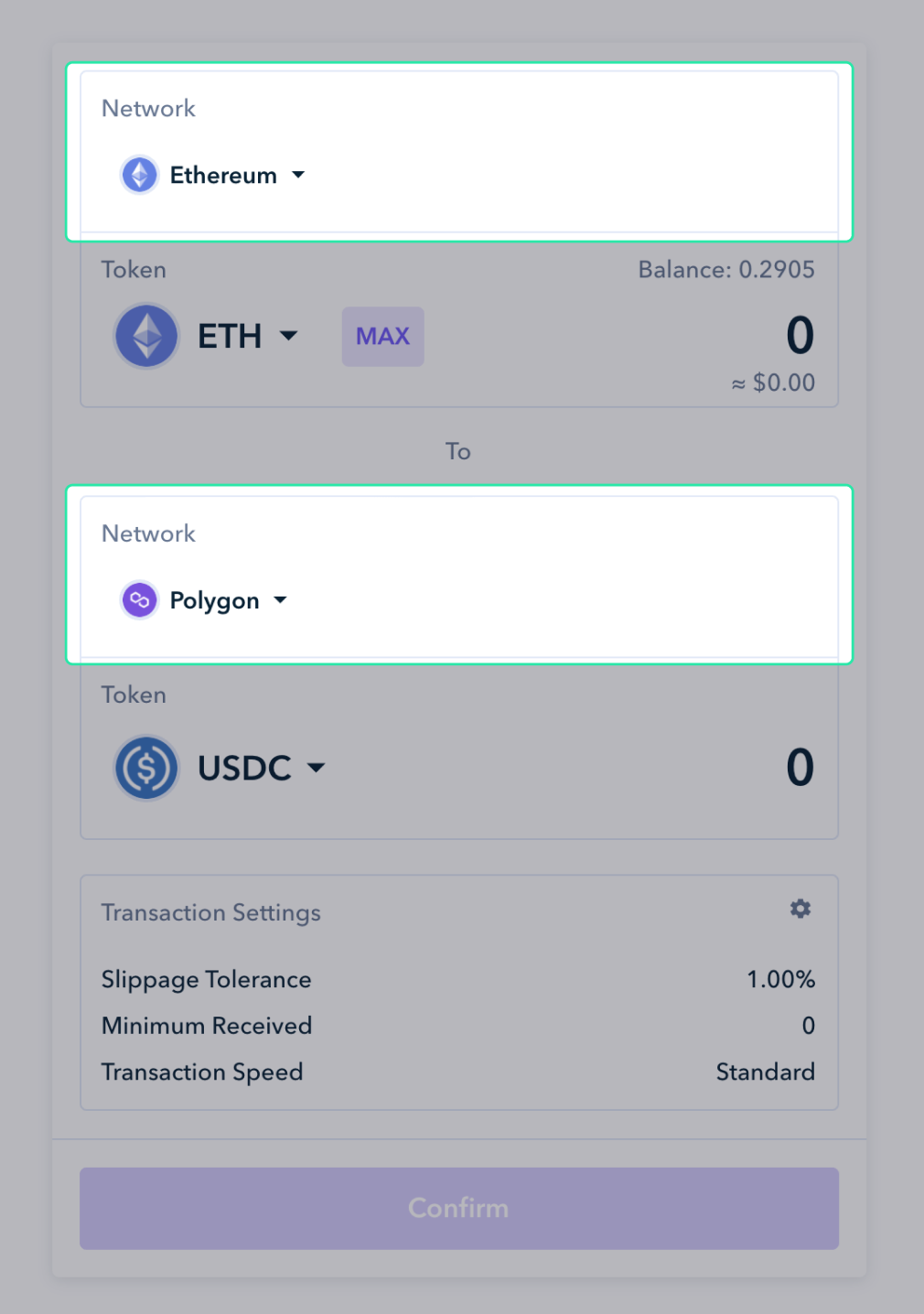Image resolution: width=924 pixels, height=1314 pixels.
Task: Open transaction settings gear icon
Action: click(x=800, y=909)
